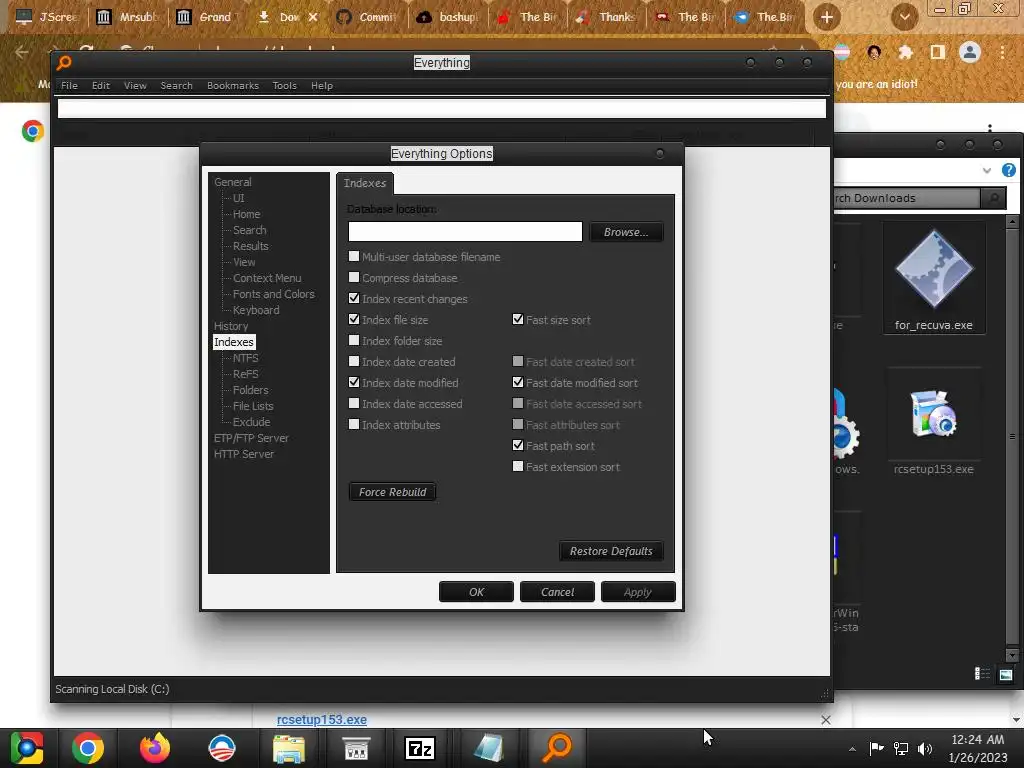Open Chrome profile avatar icon
The height and width of the screenshot is (768, 1024).
[970, 52]
